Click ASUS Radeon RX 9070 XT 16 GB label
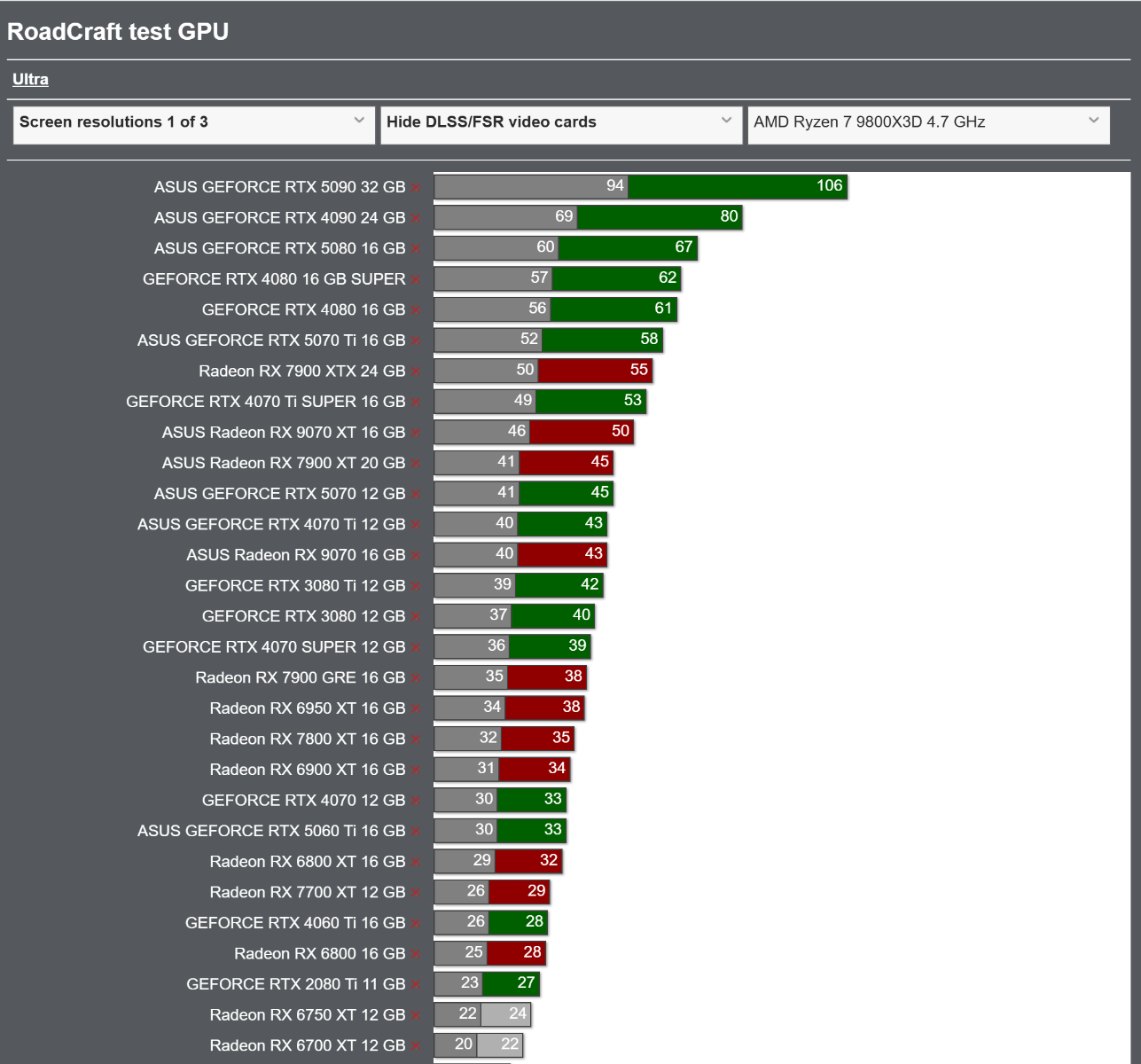Viewport: 1141px width, 1064px height. point(284,433)
